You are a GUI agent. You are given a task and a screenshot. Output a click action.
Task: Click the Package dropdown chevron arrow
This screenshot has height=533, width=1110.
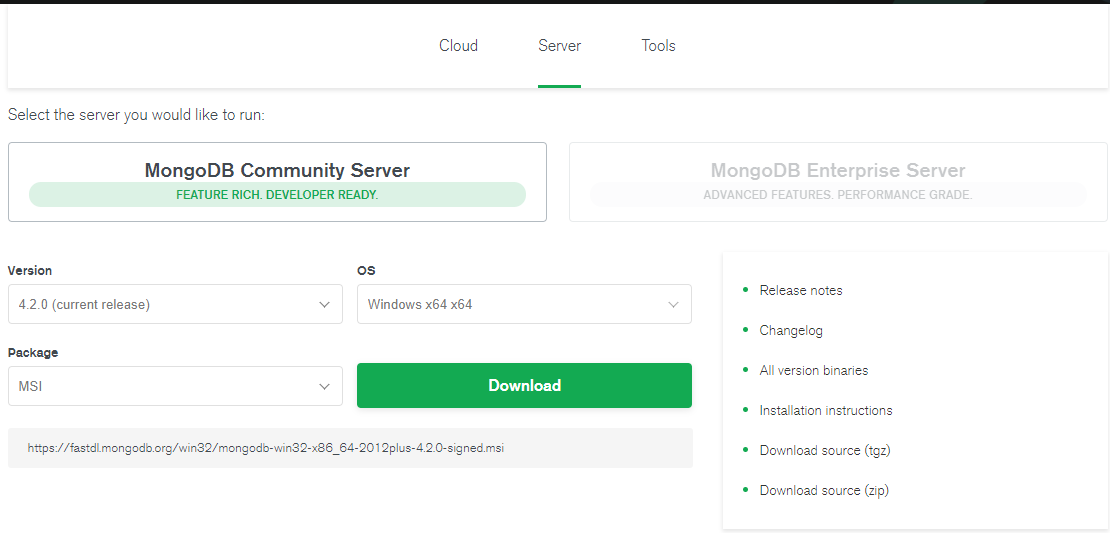coord(324,386)
